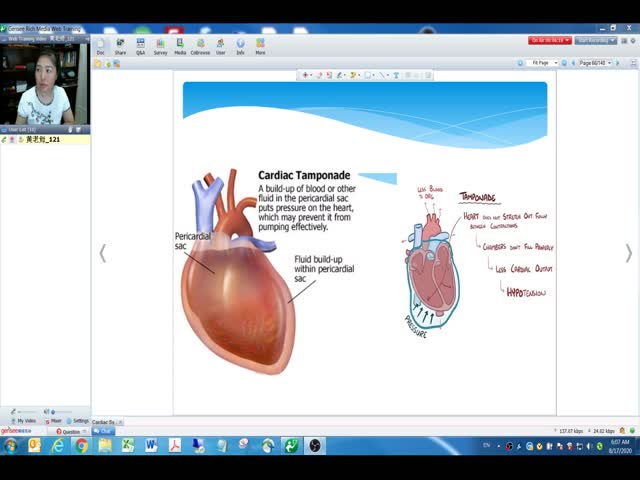
Task: Open Word from the taskbar
Action: 151,445
